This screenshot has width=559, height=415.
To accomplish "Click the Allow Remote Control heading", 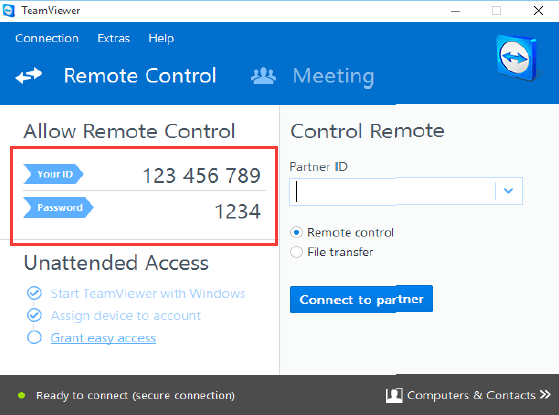I will pos(129,131).
